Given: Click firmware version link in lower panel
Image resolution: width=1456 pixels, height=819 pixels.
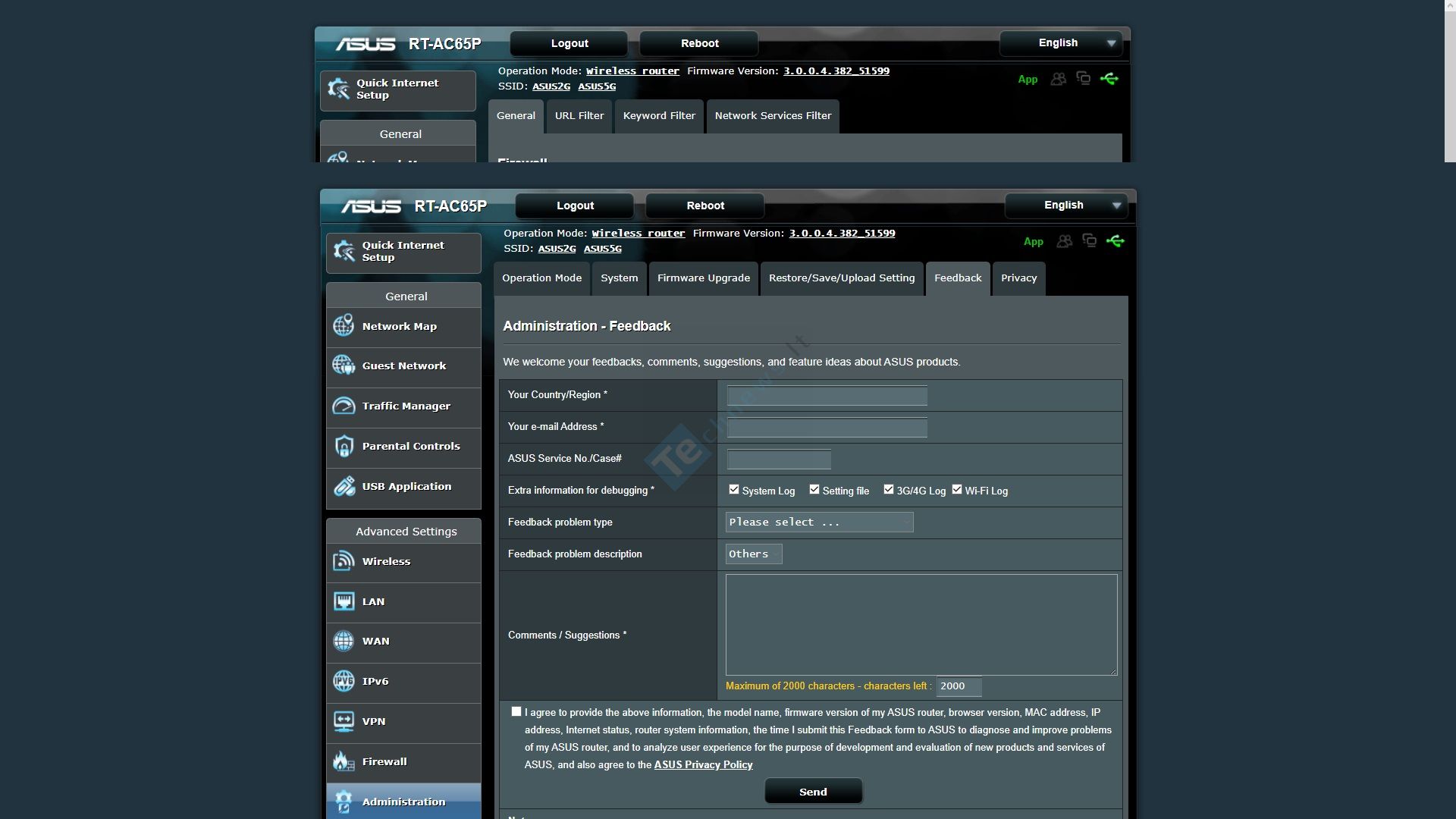Looking at the screenshot, I should [x=842, y=234].
